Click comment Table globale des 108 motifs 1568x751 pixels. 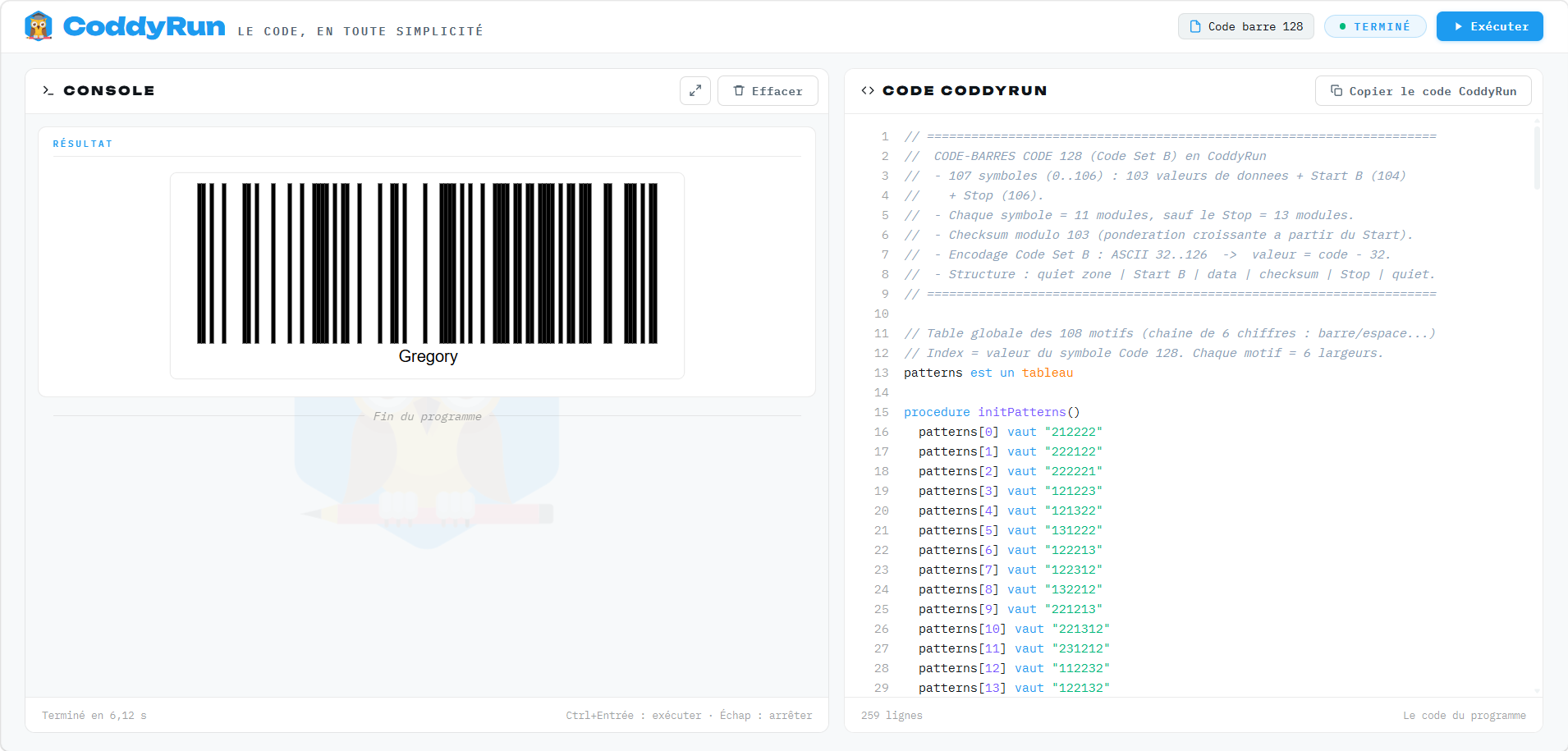click(x=1170, y=333)
